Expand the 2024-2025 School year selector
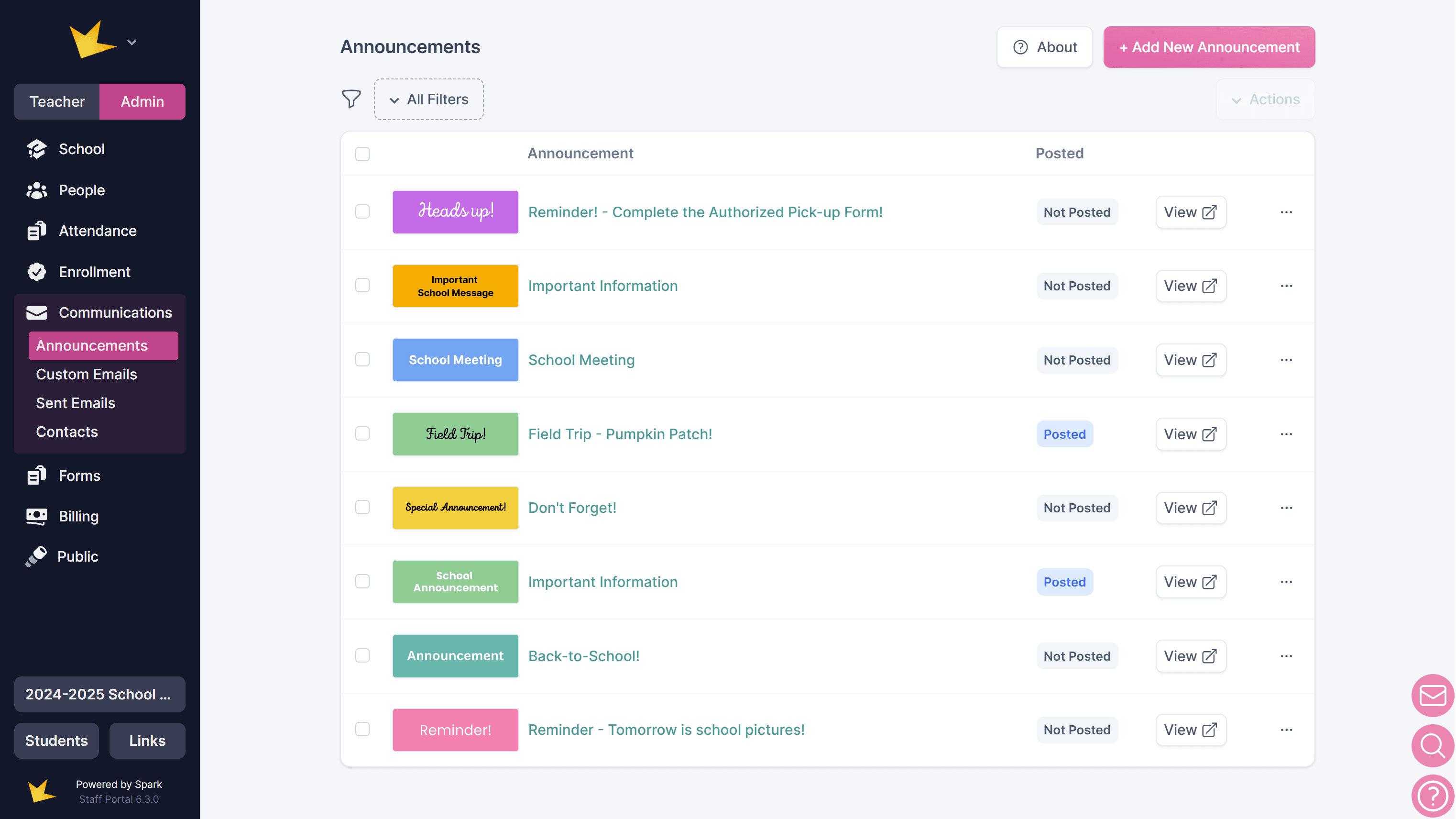This screenshot has width=1456, height=819. click(99, 694)
